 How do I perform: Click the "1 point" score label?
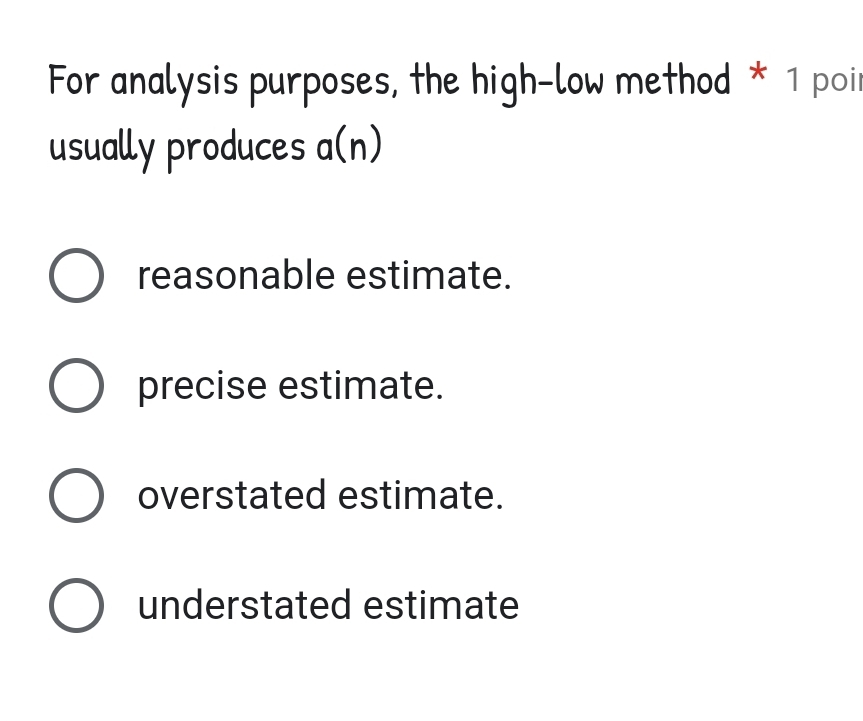[823, 80]
